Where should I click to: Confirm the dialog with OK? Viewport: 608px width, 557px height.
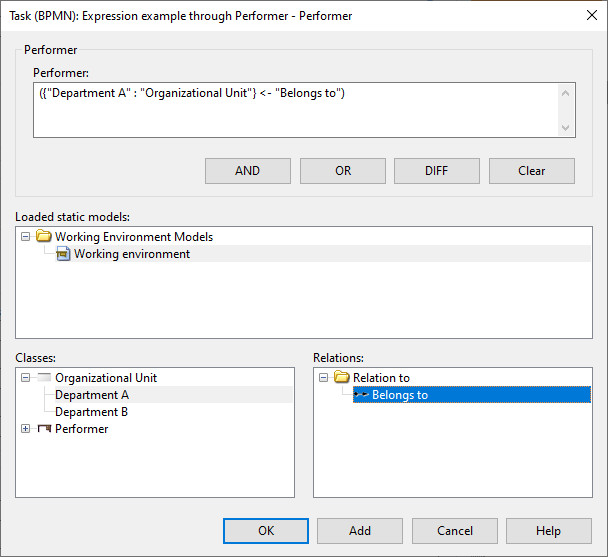266,531
